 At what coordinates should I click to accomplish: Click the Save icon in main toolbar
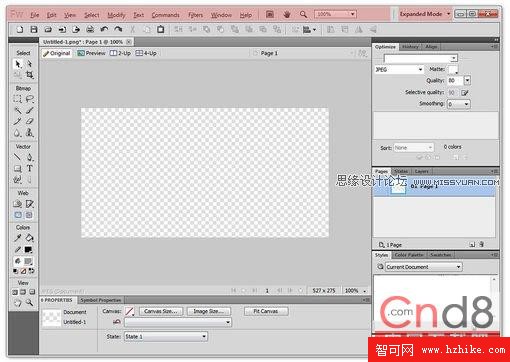[34, 29]
